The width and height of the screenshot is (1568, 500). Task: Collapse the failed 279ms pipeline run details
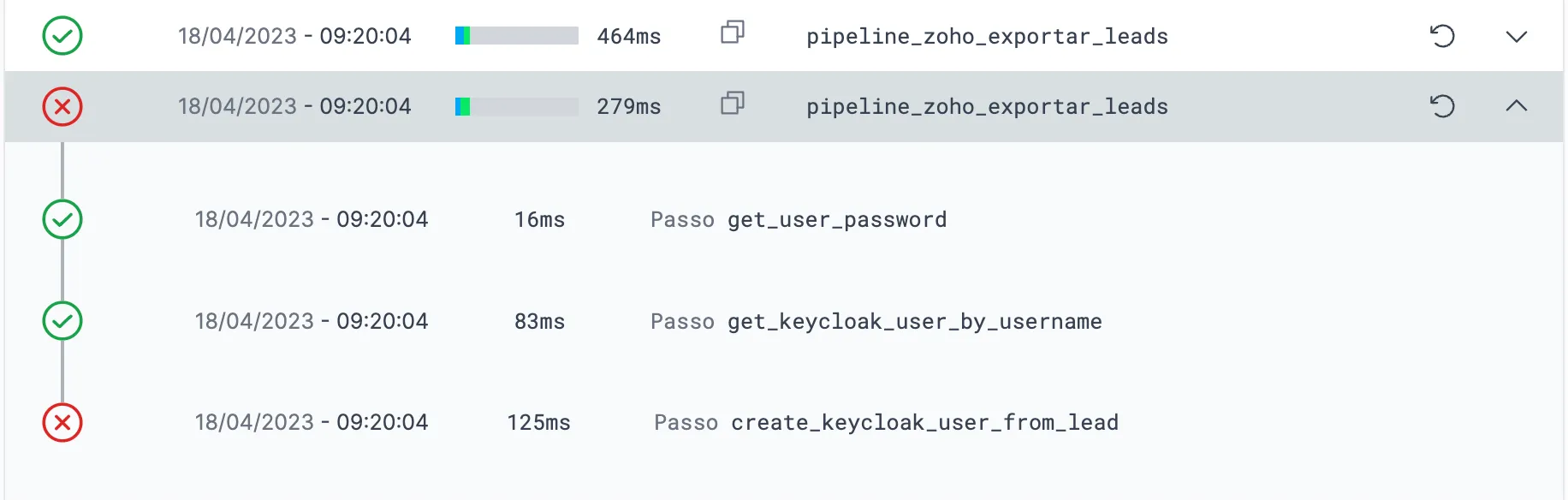pos(1517,105)
